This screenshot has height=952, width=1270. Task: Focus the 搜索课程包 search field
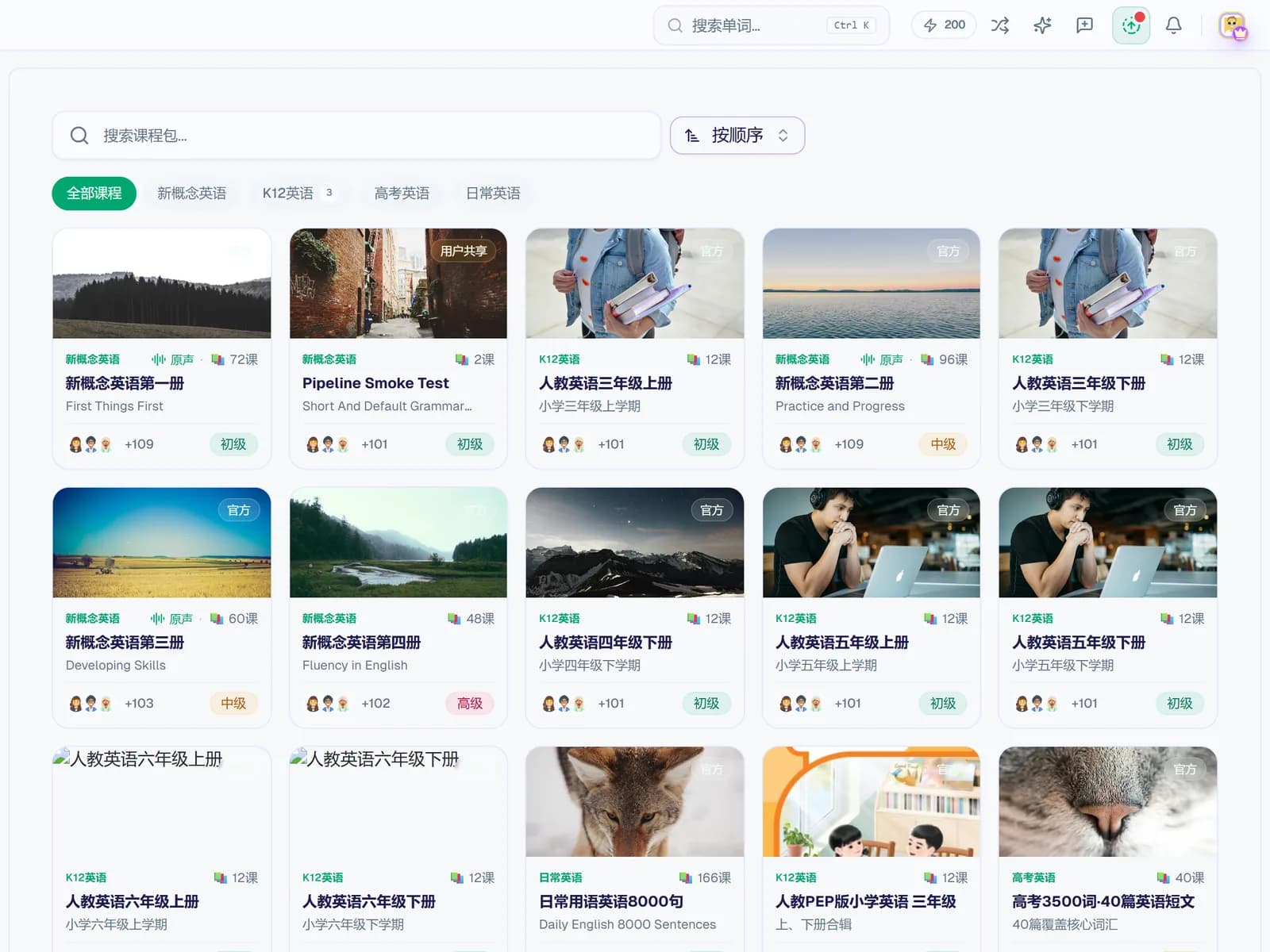click(x=356, y=136)
